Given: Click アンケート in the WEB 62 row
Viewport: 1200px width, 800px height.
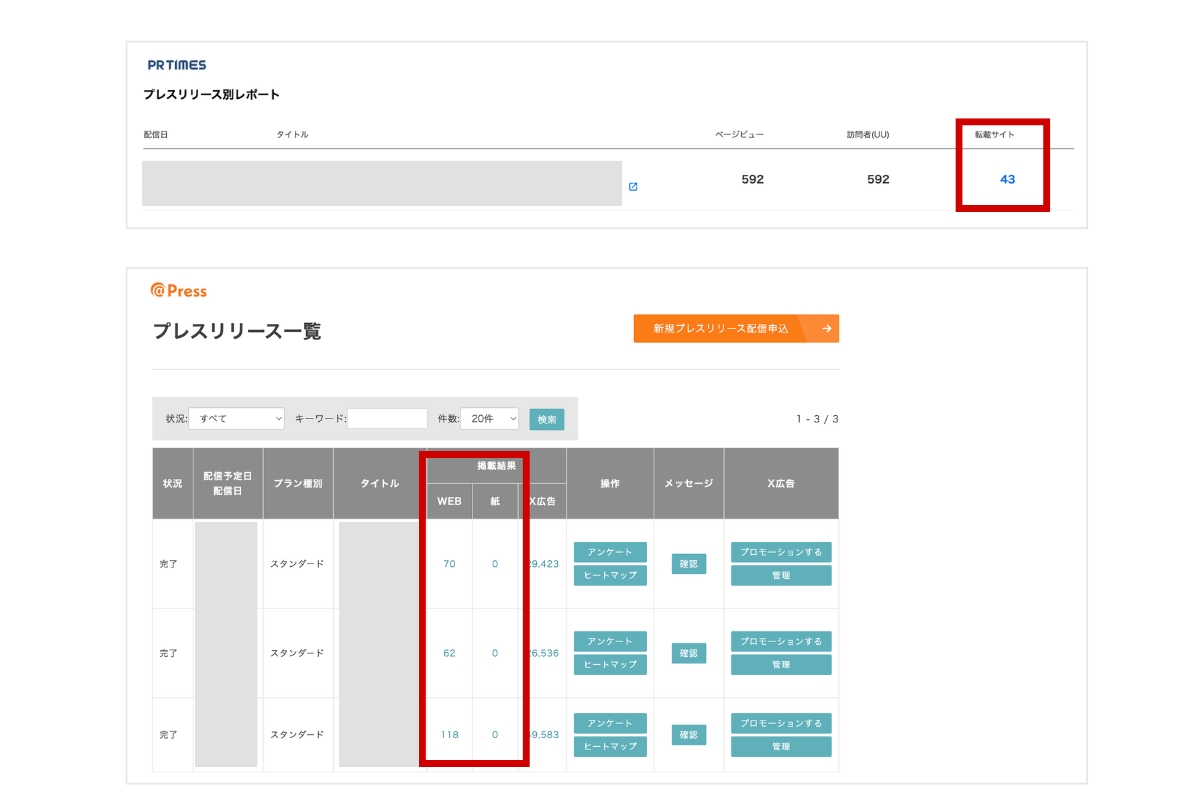Looking at the screenshot, I should tap(610, 641).
